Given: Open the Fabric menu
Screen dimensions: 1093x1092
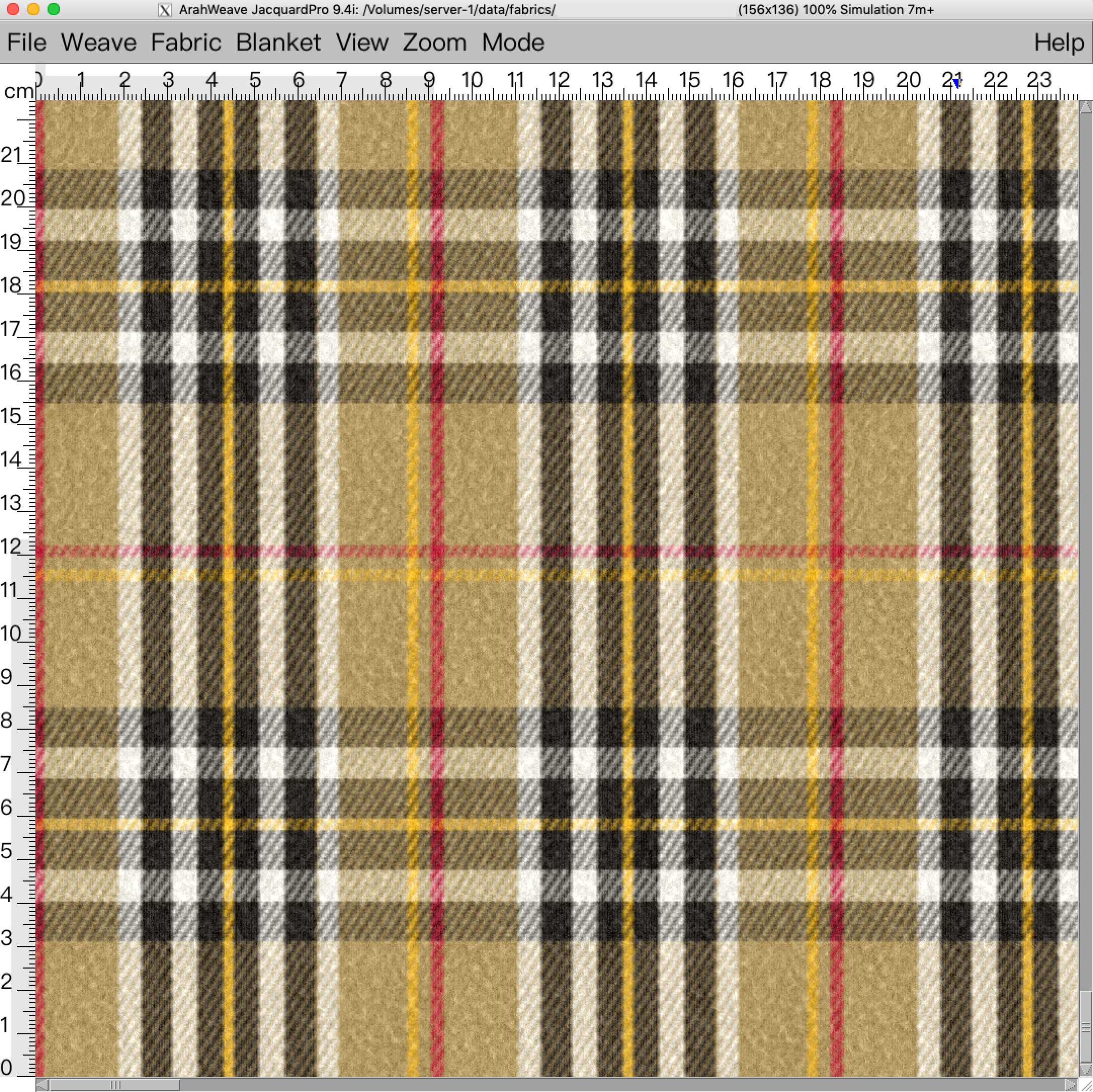Looking at the screenshot, I should coord(186,43).
